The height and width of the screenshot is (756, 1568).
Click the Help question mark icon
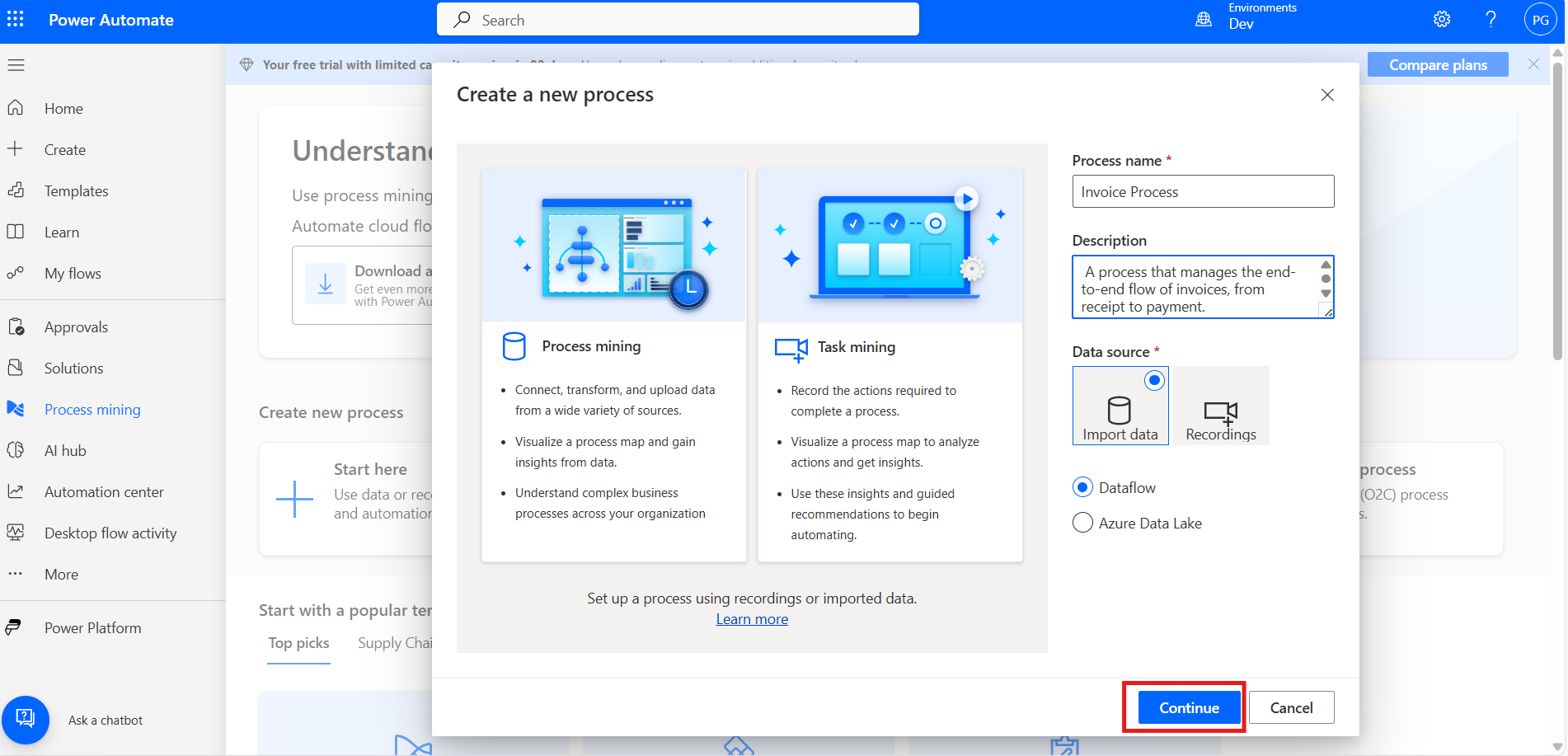click(x=1491, y=20)
